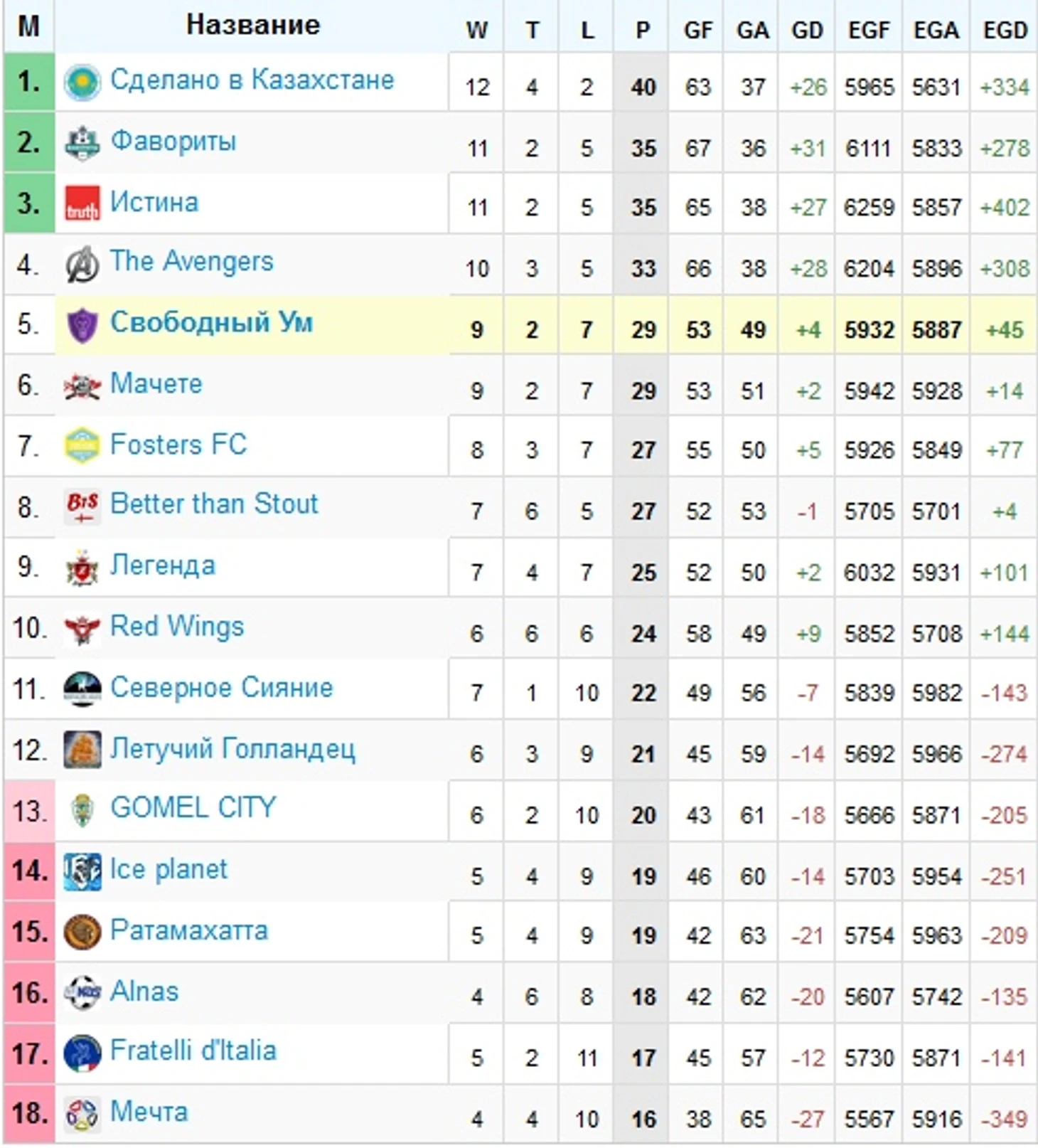The width and height of the screenshot is (1038, 1148).
Task: Click the GF column header
Action: (698, 30)
